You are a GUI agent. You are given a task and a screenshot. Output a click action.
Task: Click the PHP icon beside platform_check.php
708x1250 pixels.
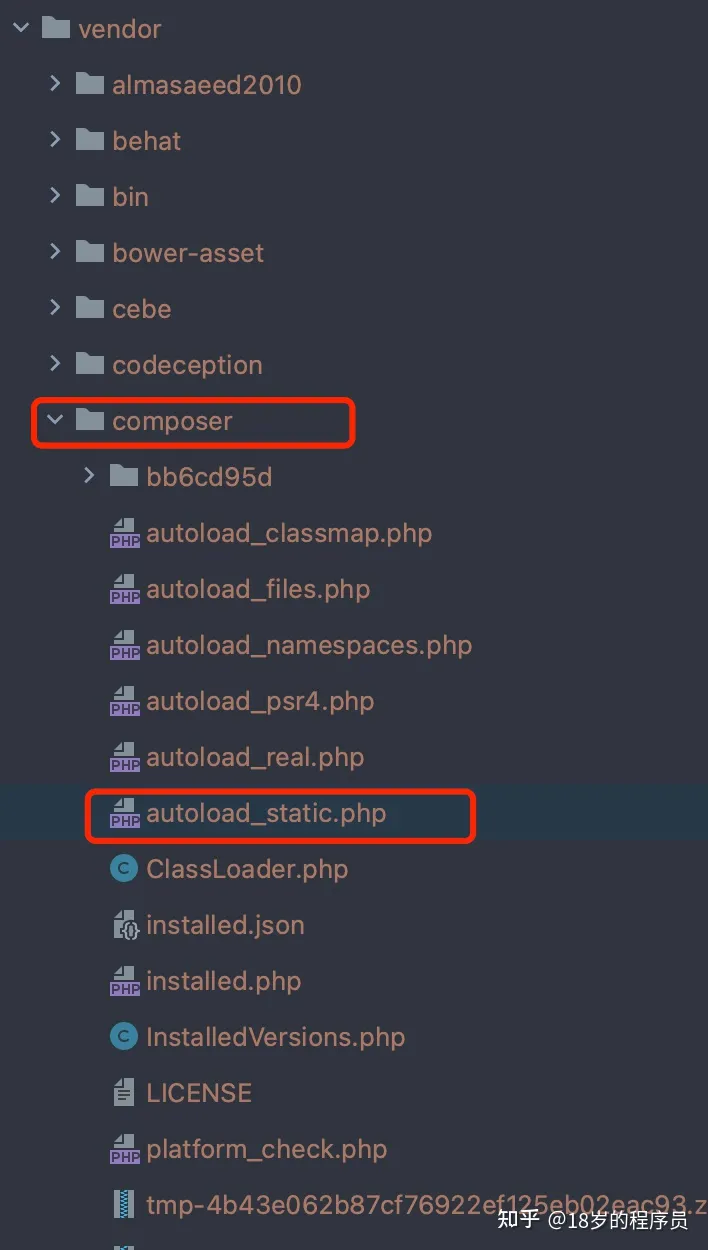[124, 1150]
